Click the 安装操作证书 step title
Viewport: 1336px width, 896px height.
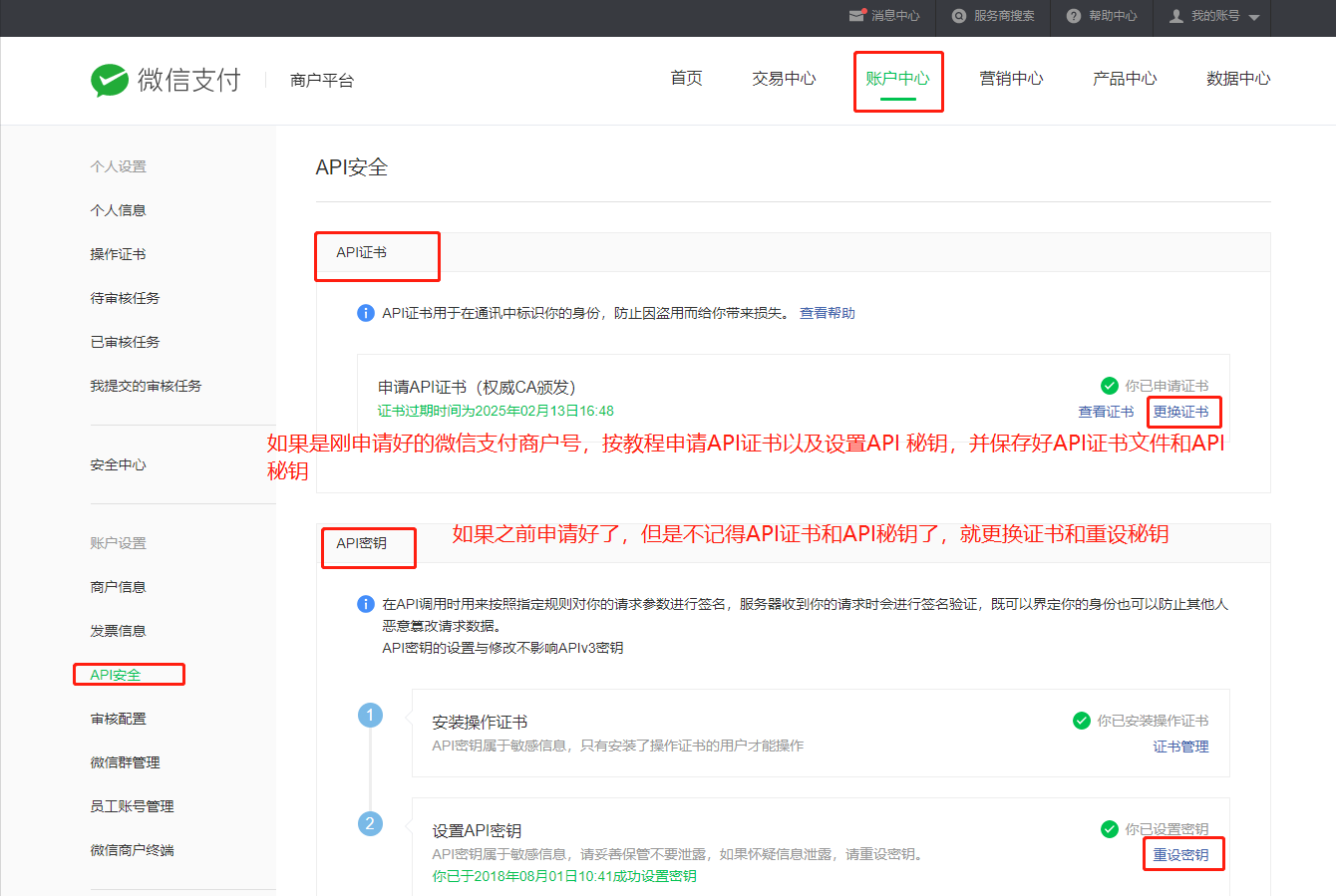(480, 722)
